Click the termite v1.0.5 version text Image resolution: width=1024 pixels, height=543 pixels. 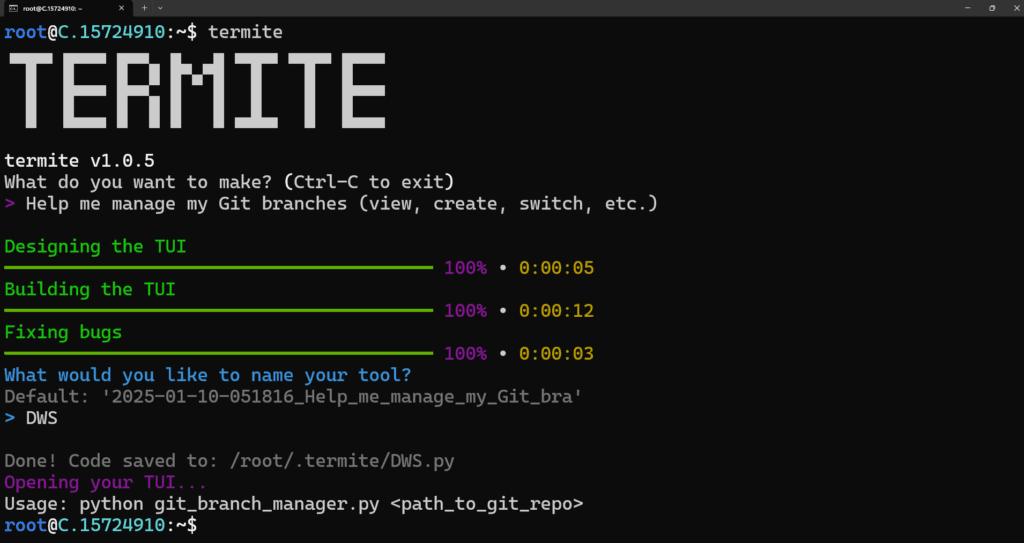[79, 161]
